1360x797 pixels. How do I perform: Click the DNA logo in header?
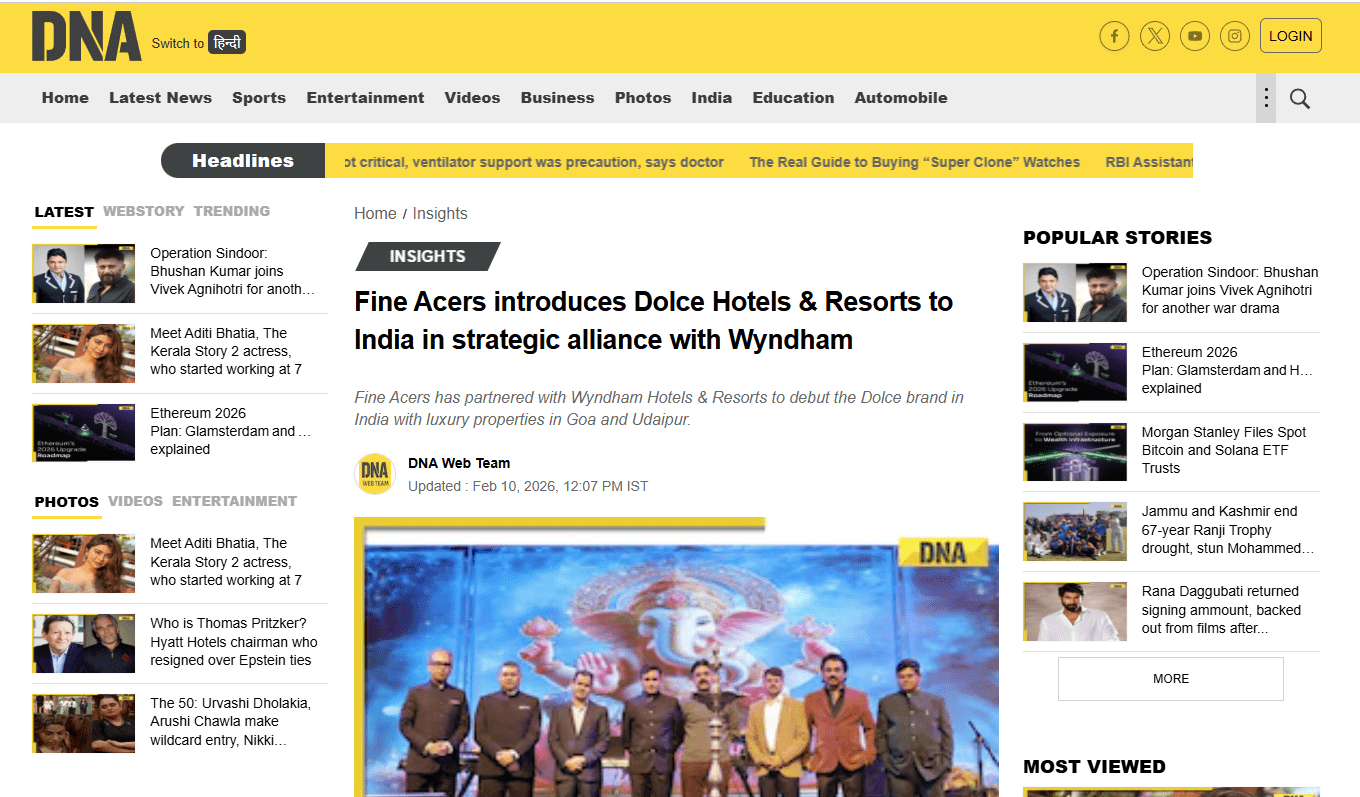click(86, 37)
